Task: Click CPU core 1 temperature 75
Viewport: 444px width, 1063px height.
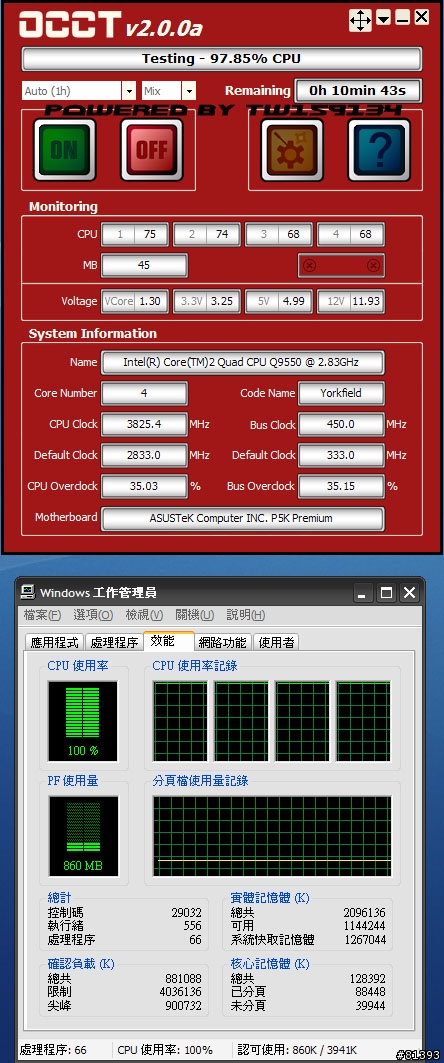Action: pyautogui.click(x=136, y=235)
